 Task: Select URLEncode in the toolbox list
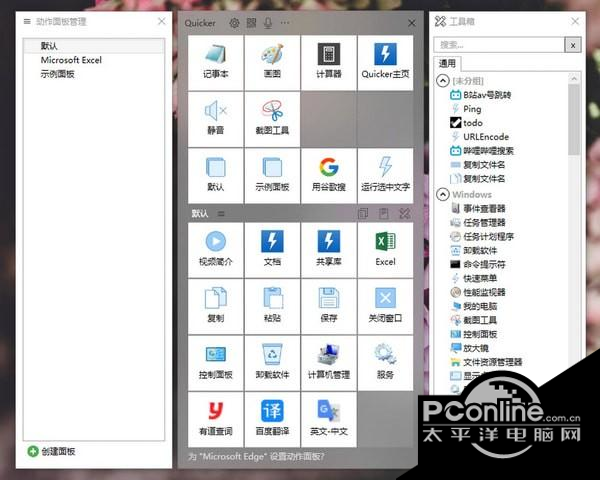coord(480,137)
